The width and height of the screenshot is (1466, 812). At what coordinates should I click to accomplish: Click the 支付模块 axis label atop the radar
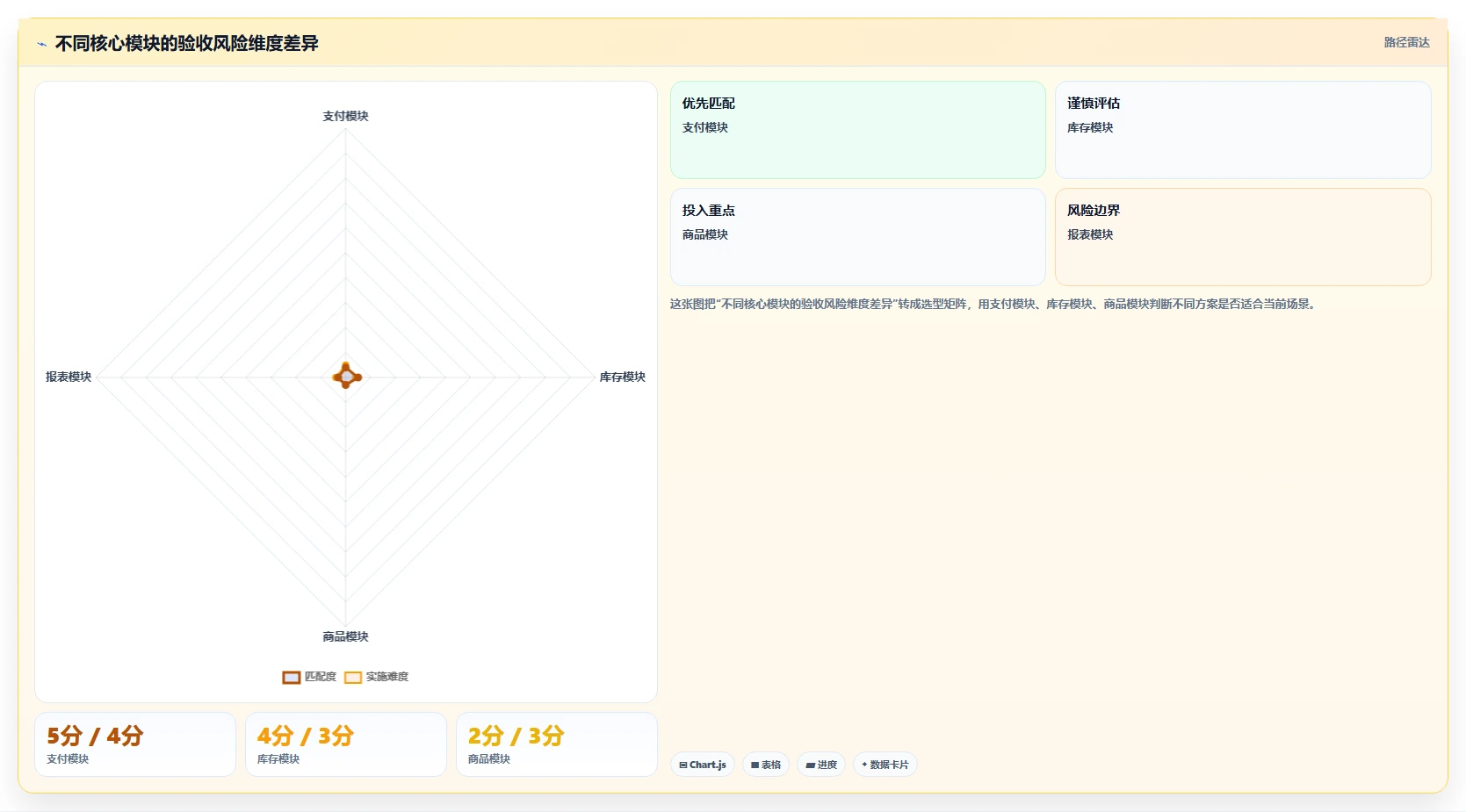345,116
